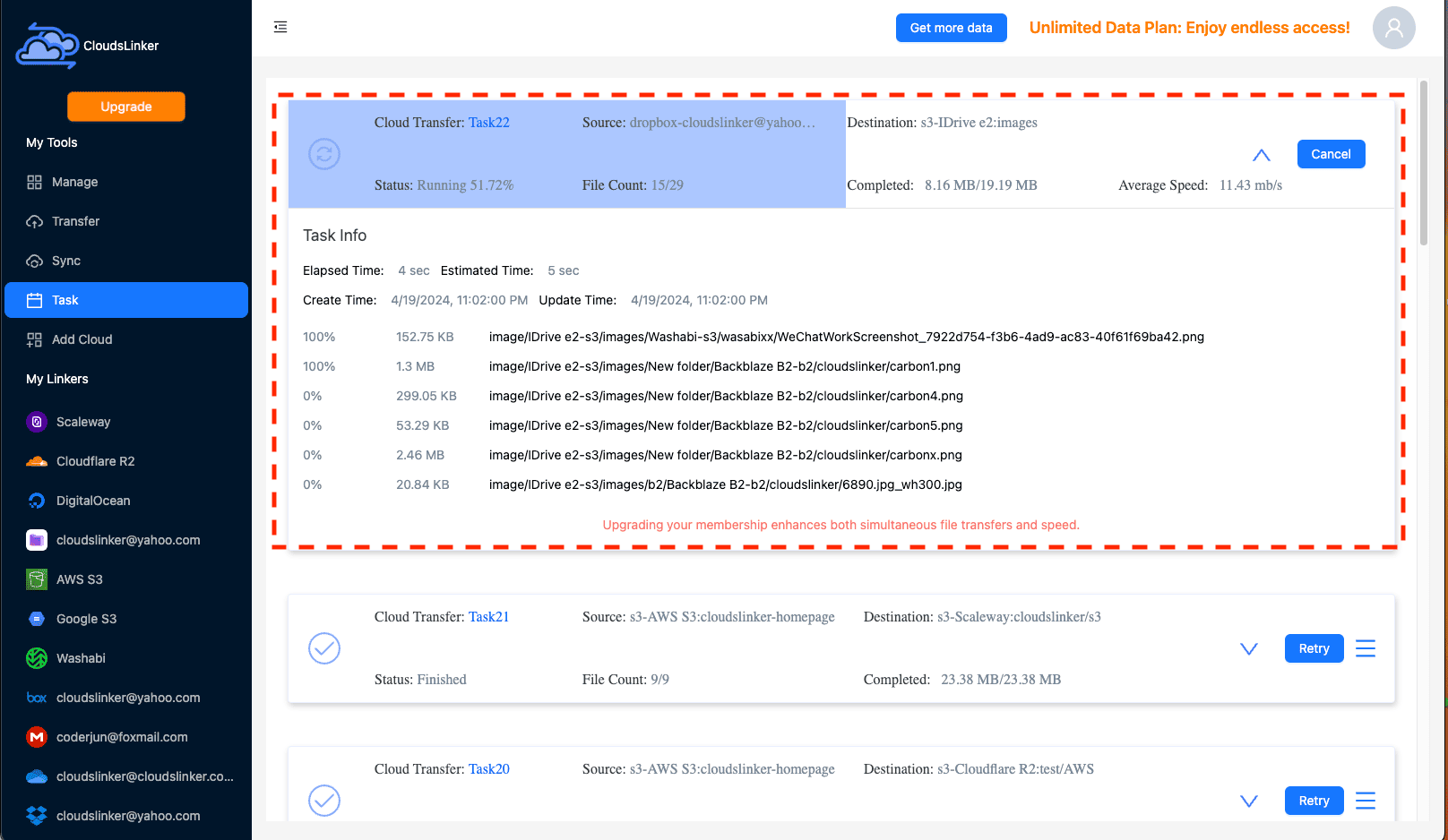Select the purple cloudslinker@yahoo.com account icon
The image size is (1448, 840).
[x=37, y=540]
